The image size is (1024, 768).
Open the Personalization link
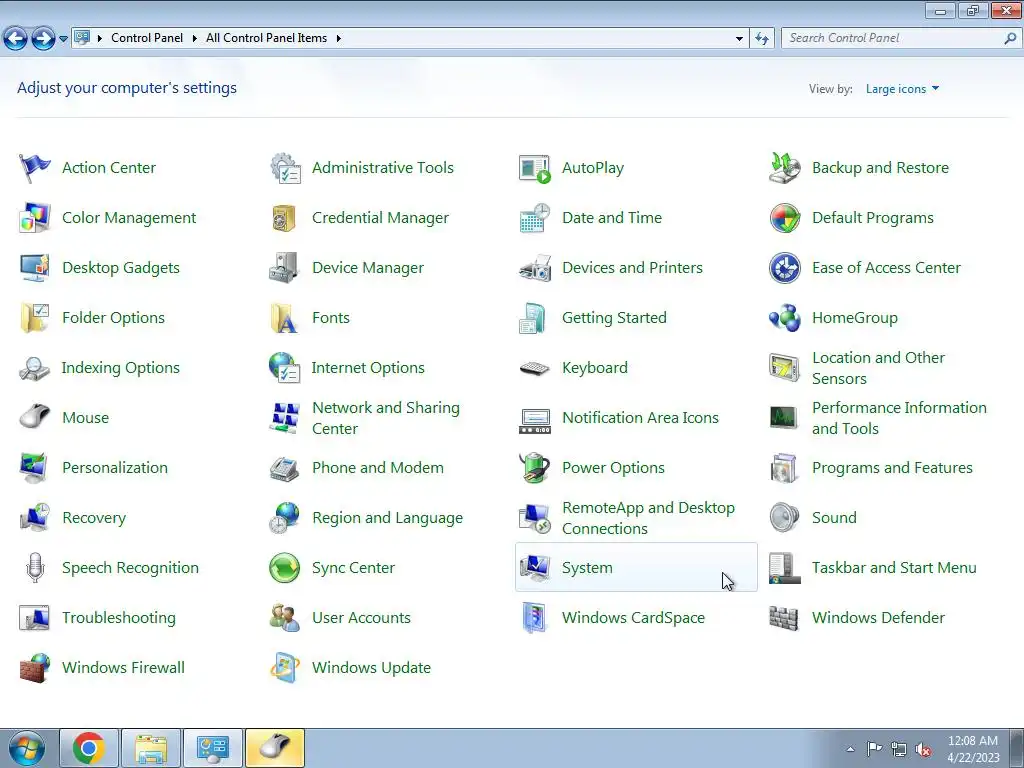115,468
